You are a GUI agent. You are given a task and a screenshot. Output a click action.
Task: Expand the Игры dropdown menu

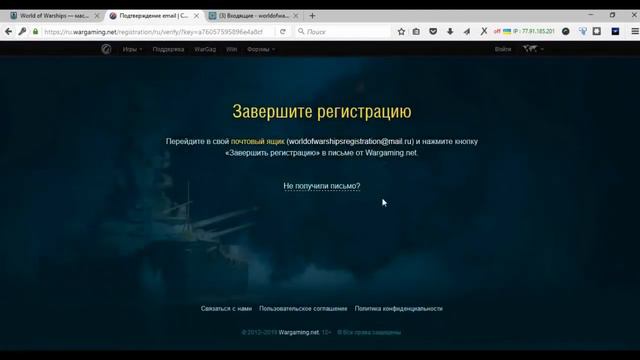132,49
